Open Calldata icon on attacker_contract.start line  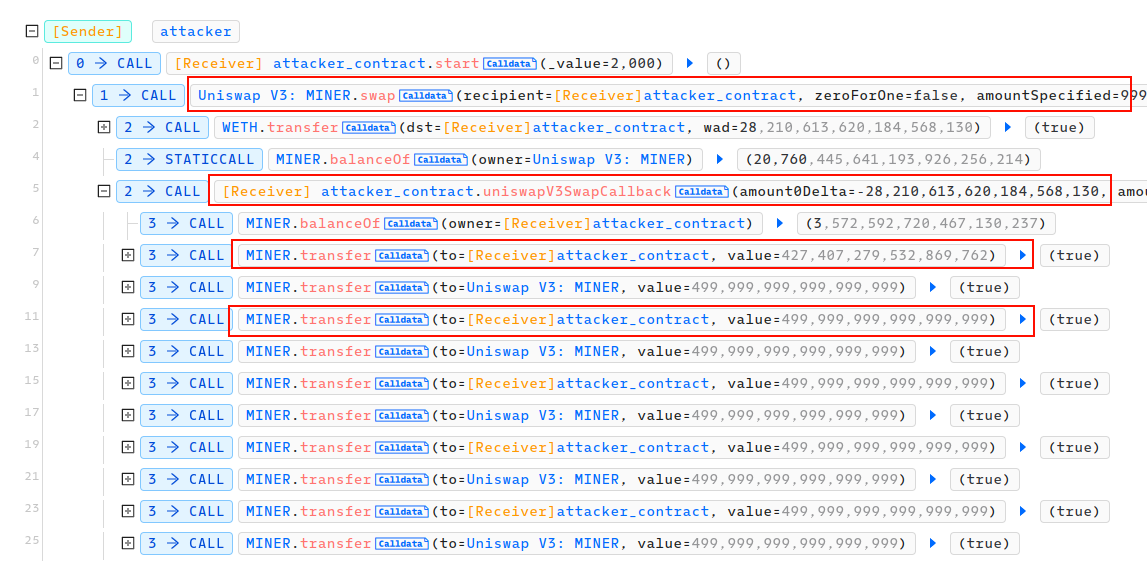point(510,64)
